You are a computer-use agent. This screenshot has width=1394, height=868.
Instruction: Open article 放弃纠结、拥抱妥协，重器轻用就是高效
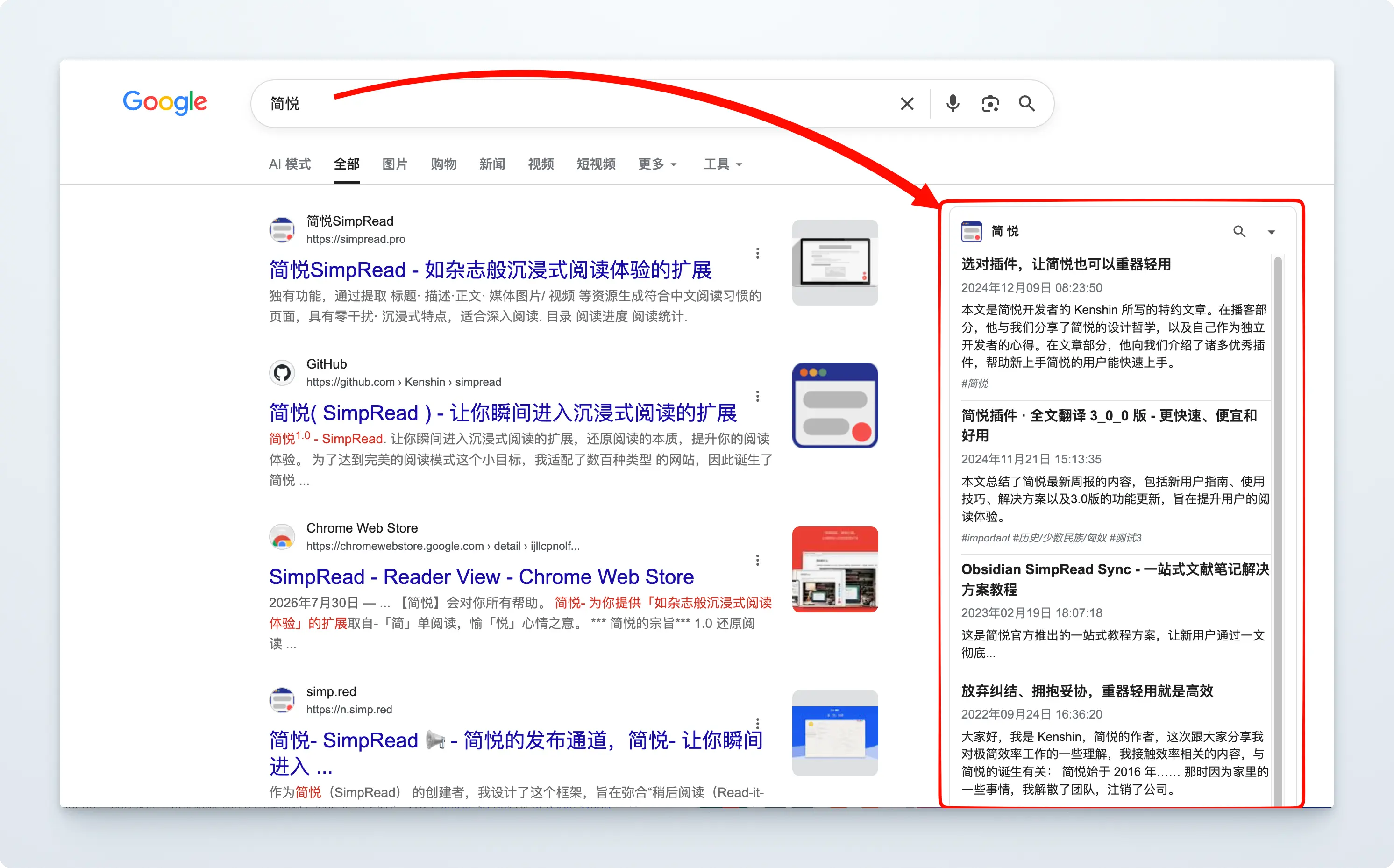tap(1088, 691)
